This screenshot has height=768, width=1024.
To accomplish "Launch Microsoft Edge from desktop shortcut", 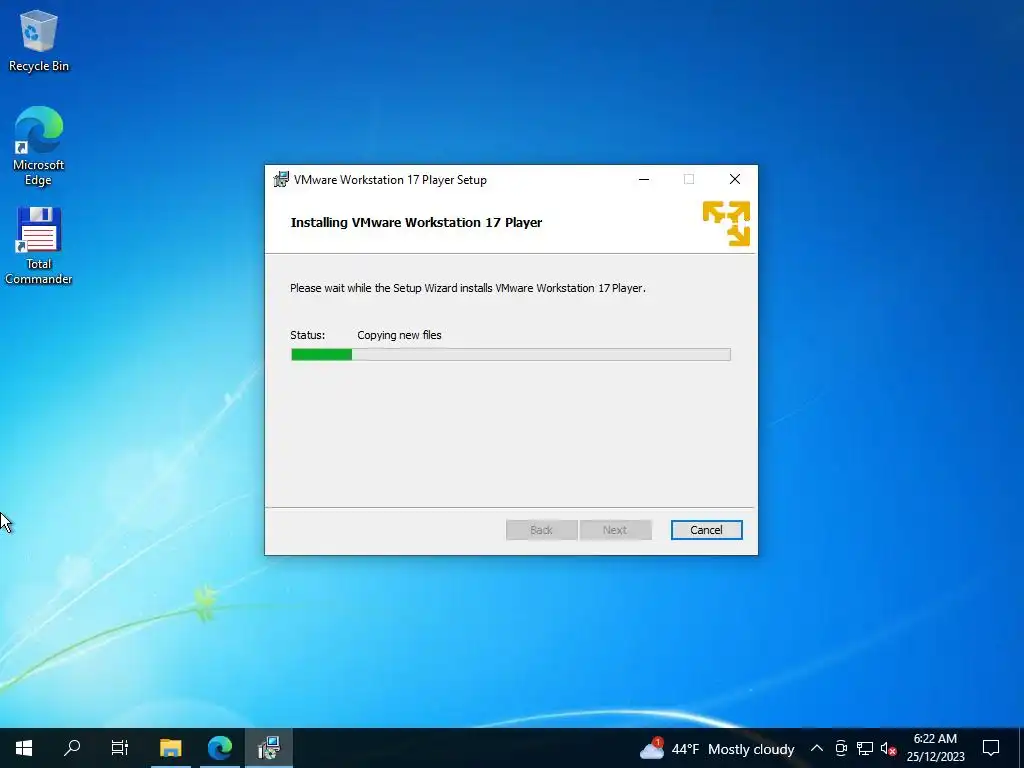I will [39, 146].
